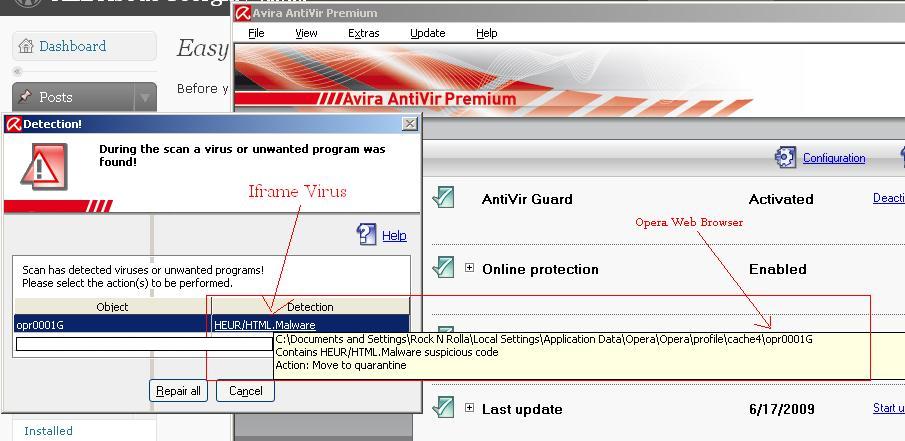Click the warning triangle icon in Detection dialog

44,167
